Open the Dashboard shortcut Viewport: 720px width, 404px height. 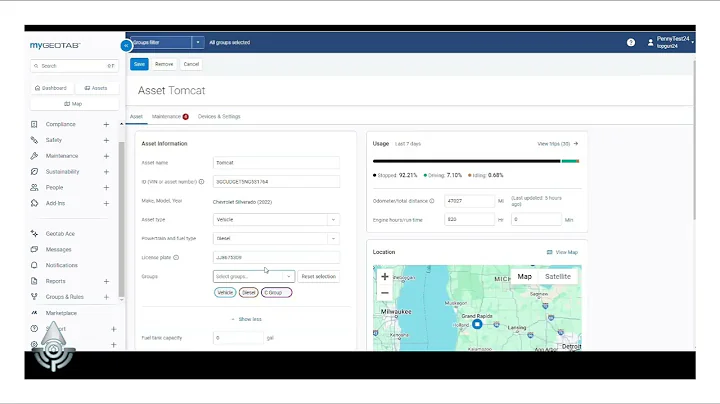(51, 88)
